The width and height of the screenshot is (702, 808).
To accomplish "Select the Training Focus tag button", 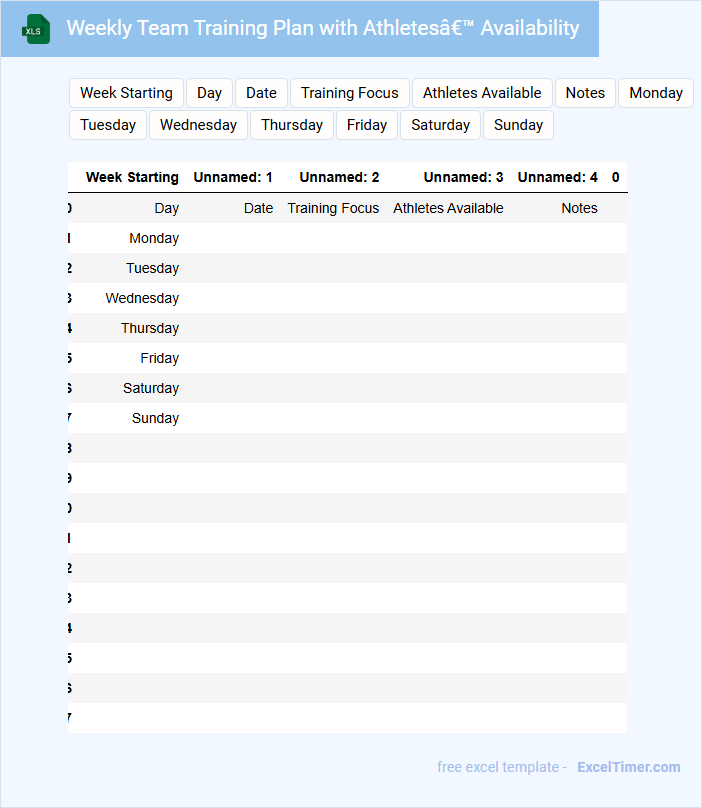I will coord(349,93).
